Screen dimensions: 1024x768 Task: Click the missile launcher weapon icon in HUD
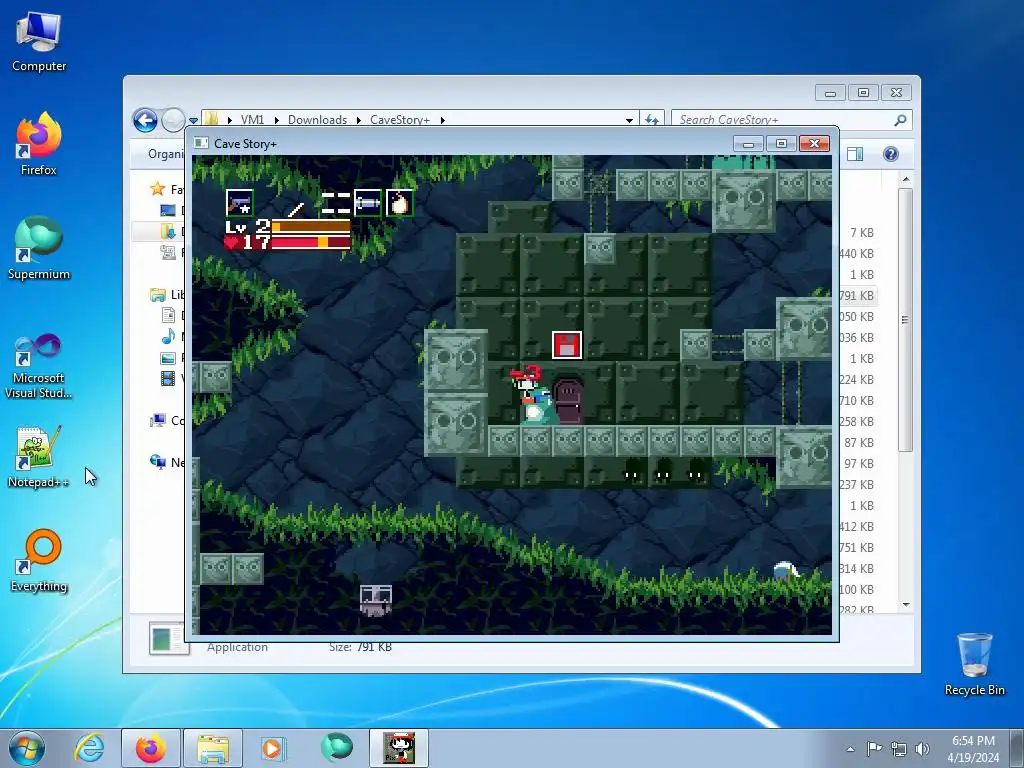pos(368,203)
